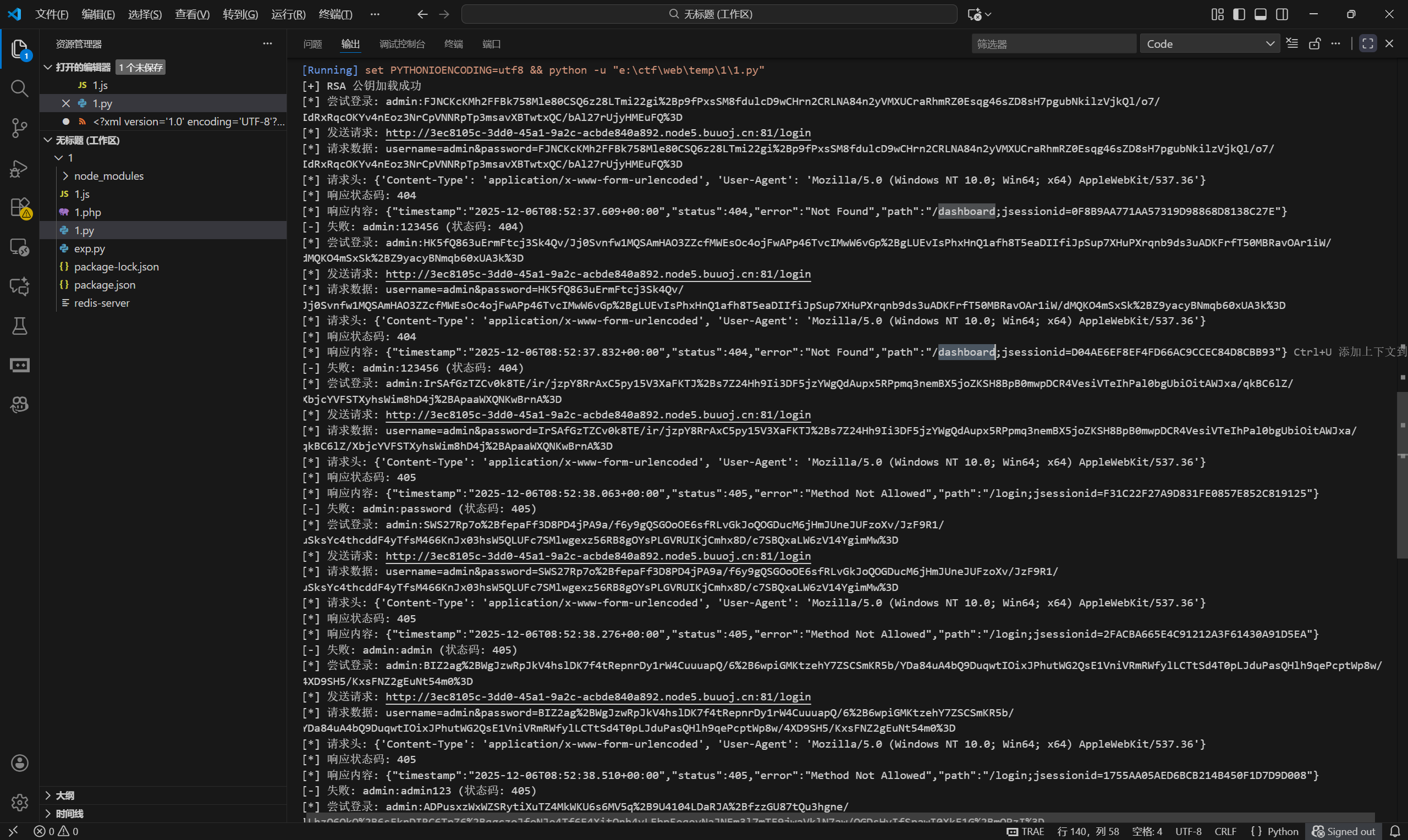Toggle output scroll lock icon
This screenshot has height=840, width=1408.
coord(1314,43)
